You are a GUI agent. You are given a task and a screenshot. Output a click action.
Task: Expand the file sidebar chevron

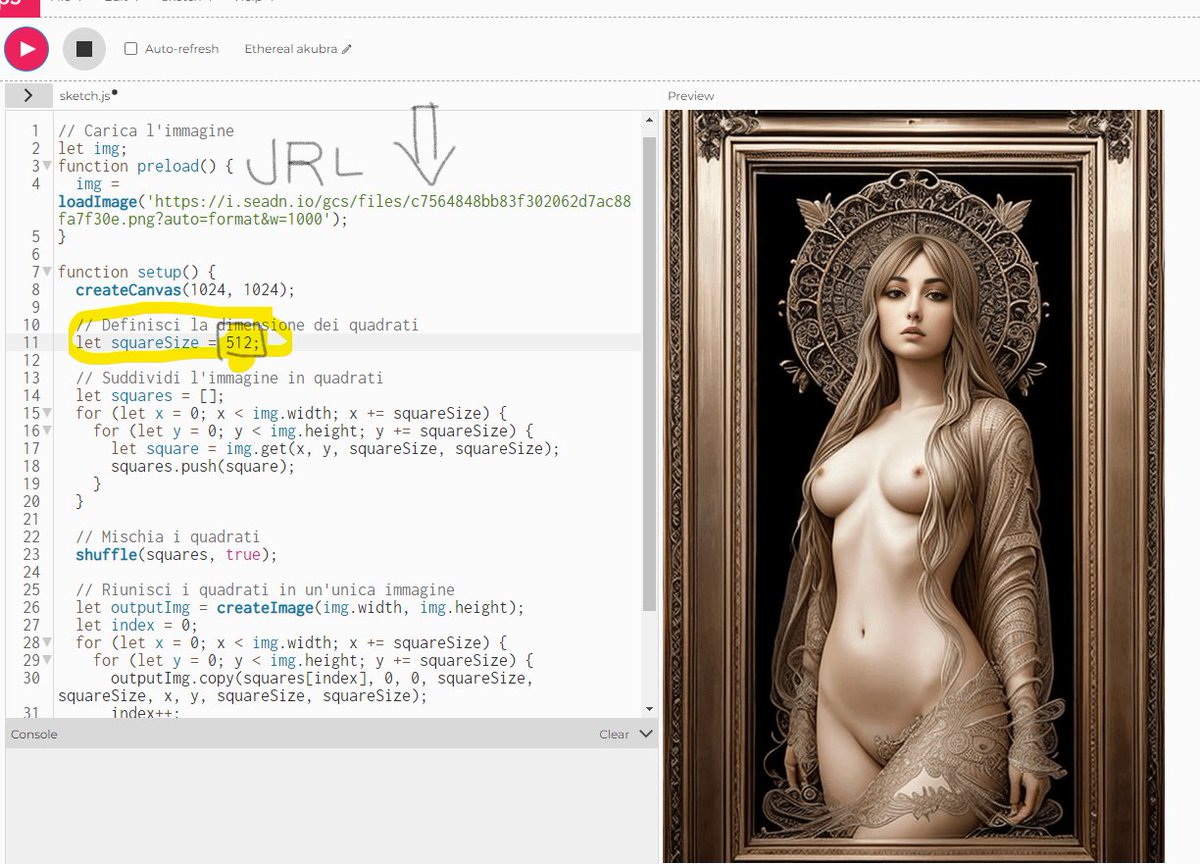[x=28, y=95]
